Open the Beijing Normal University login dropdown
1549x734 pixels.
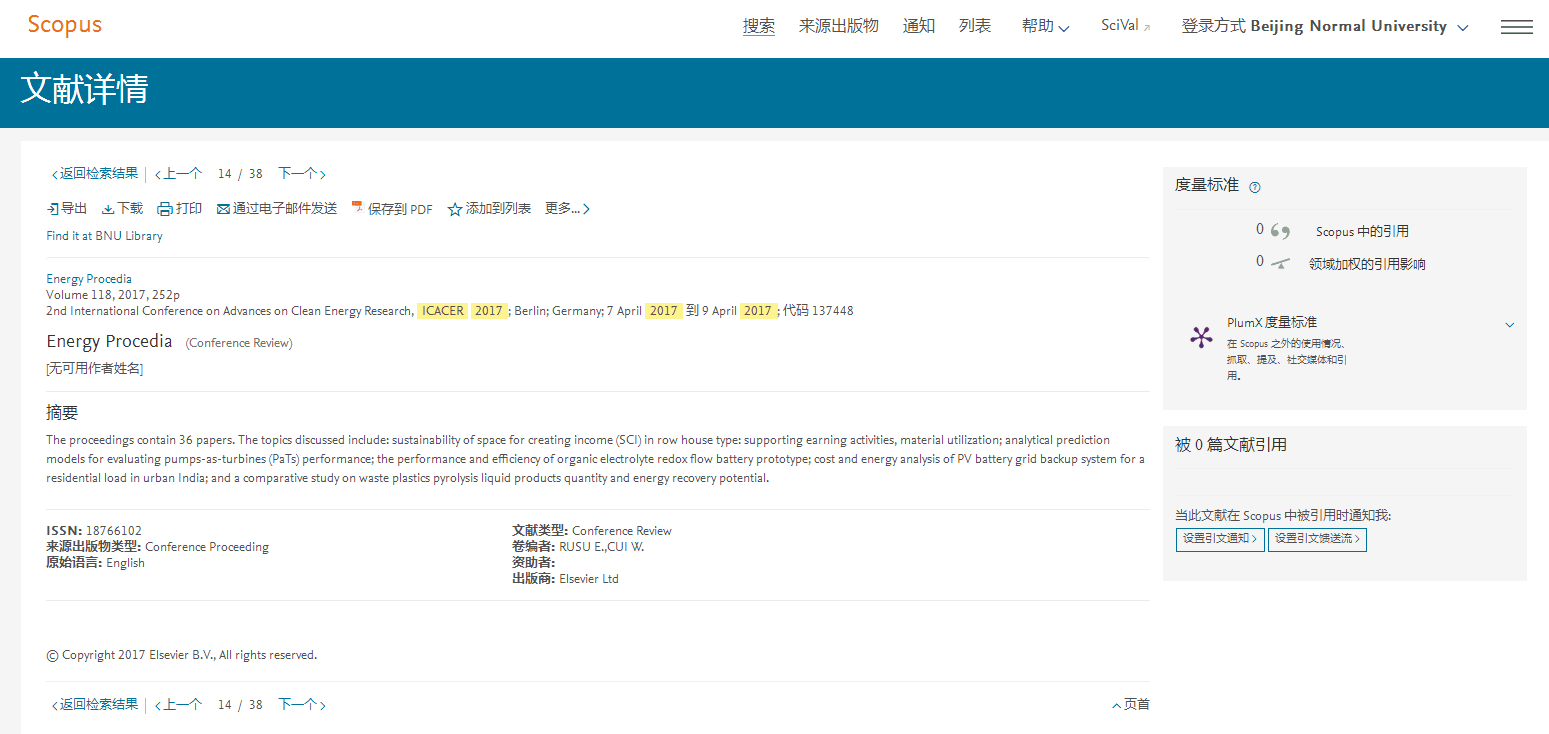(1324, 26)
